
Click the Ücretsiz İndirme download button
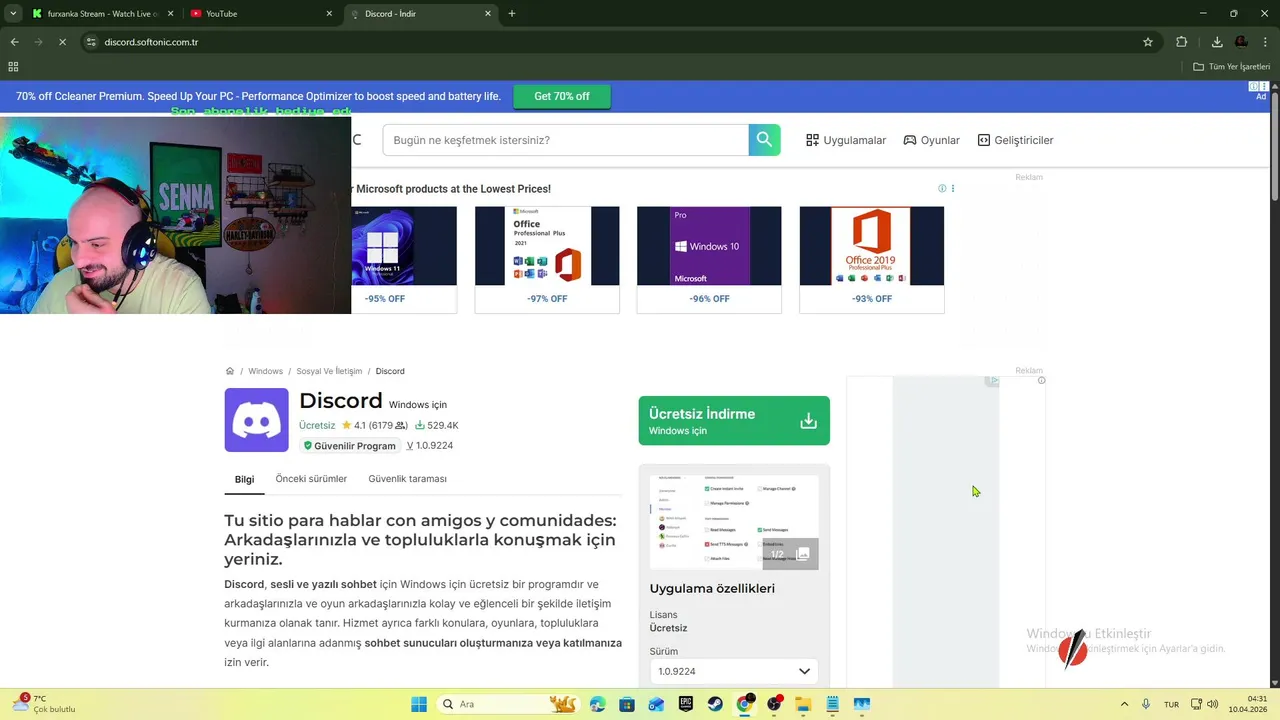point(734,421)
